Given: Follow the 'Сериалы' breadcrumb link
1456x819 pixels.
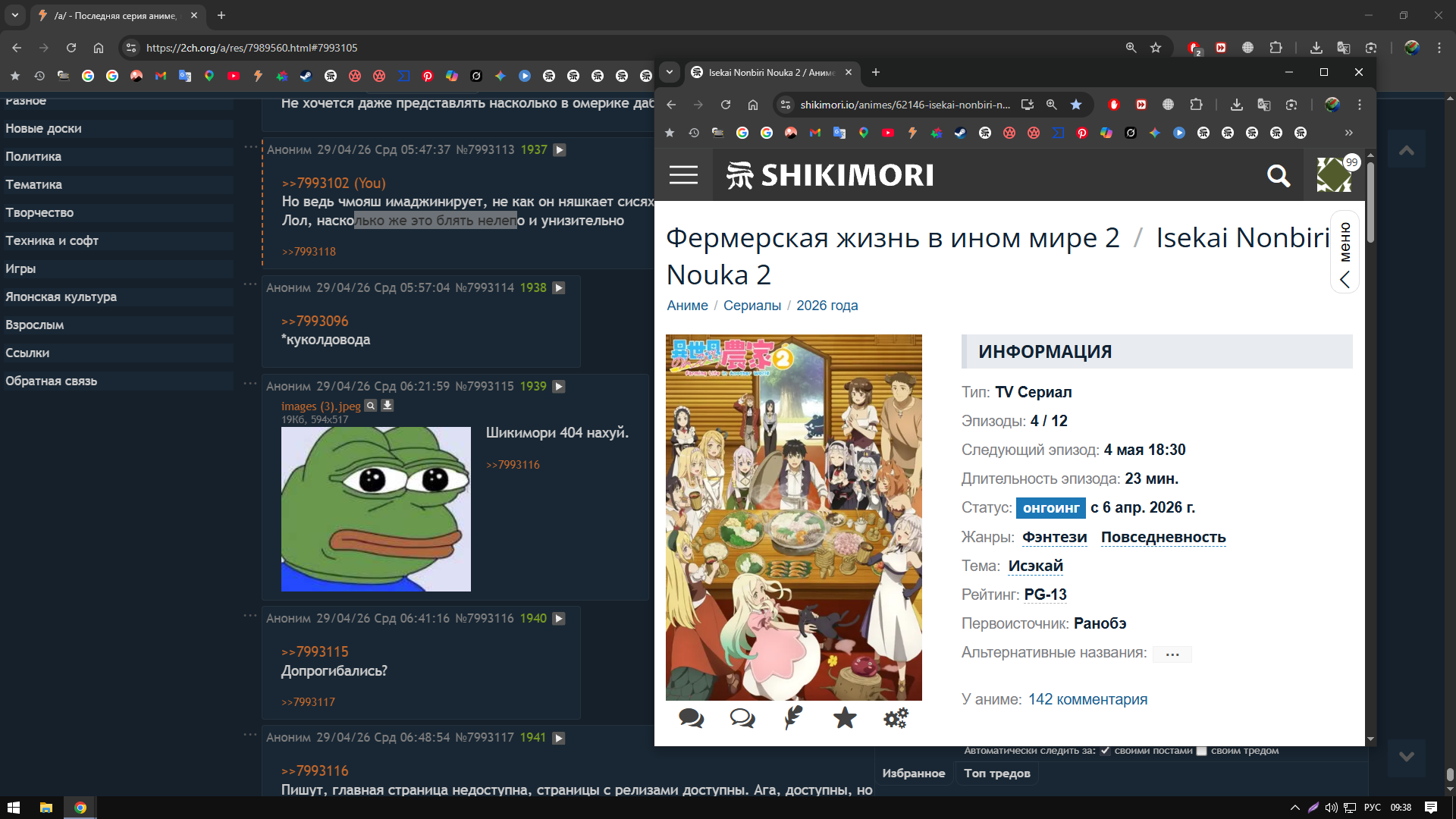Looking at the screenshot, I should point(752,306).
